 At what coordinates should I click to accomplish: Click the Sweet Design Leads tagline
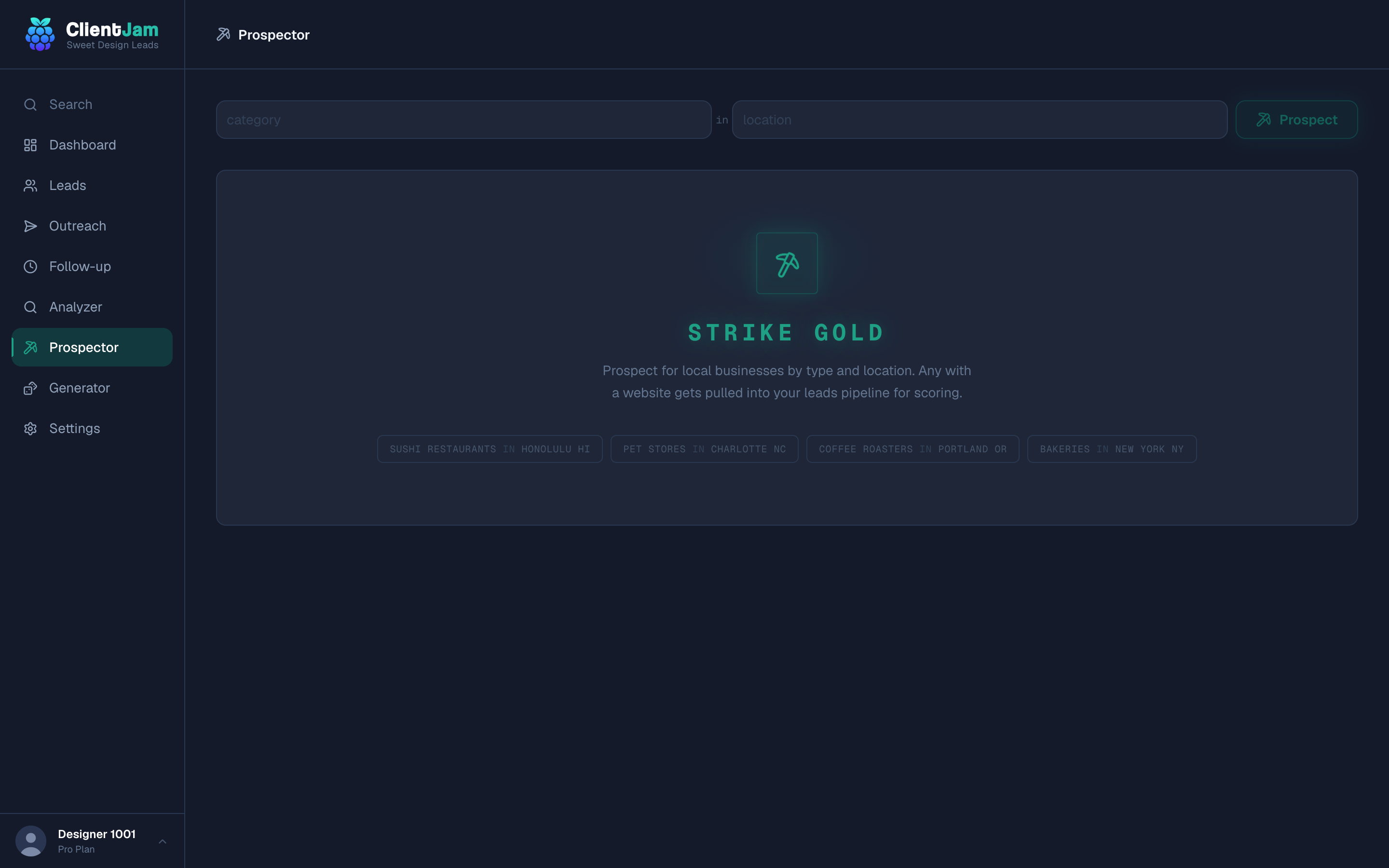coord(112,45)
